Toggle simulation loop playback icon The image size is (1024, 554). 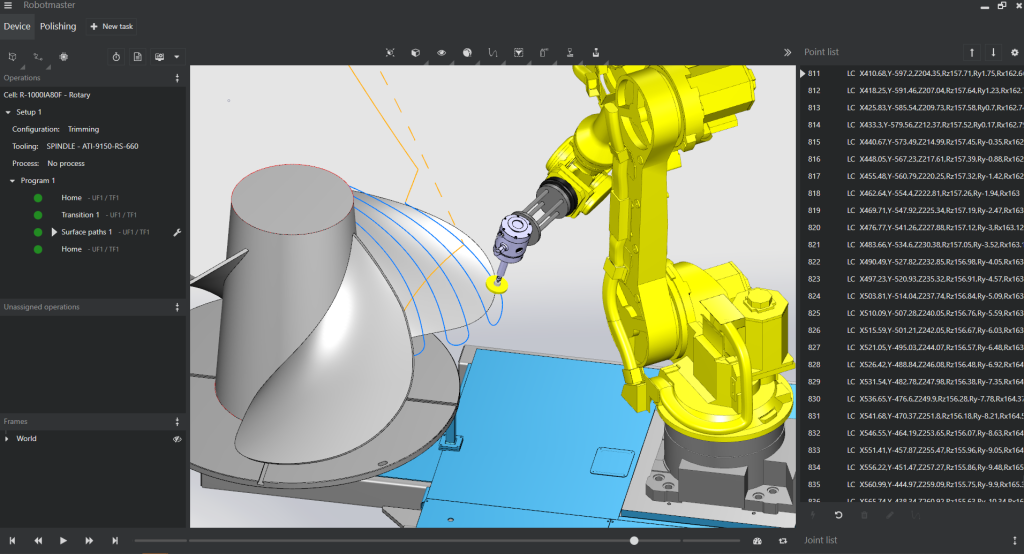[x=782, y=541]
